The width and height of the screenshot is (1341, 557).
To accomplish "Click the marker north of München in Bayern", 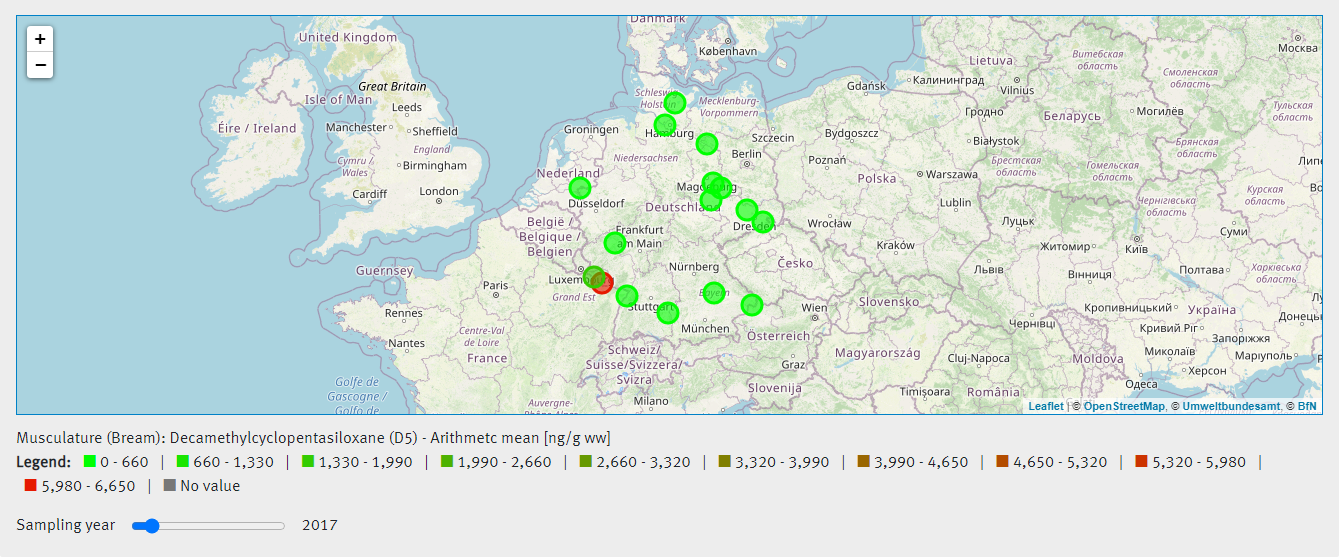I will point(713,293).
